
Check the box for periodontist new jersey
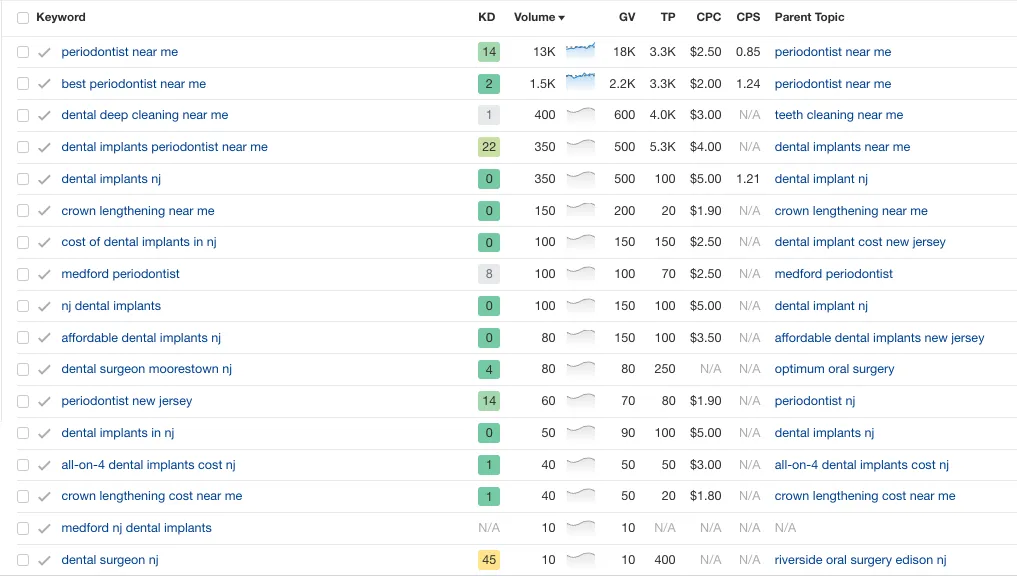tap(23, 402)
